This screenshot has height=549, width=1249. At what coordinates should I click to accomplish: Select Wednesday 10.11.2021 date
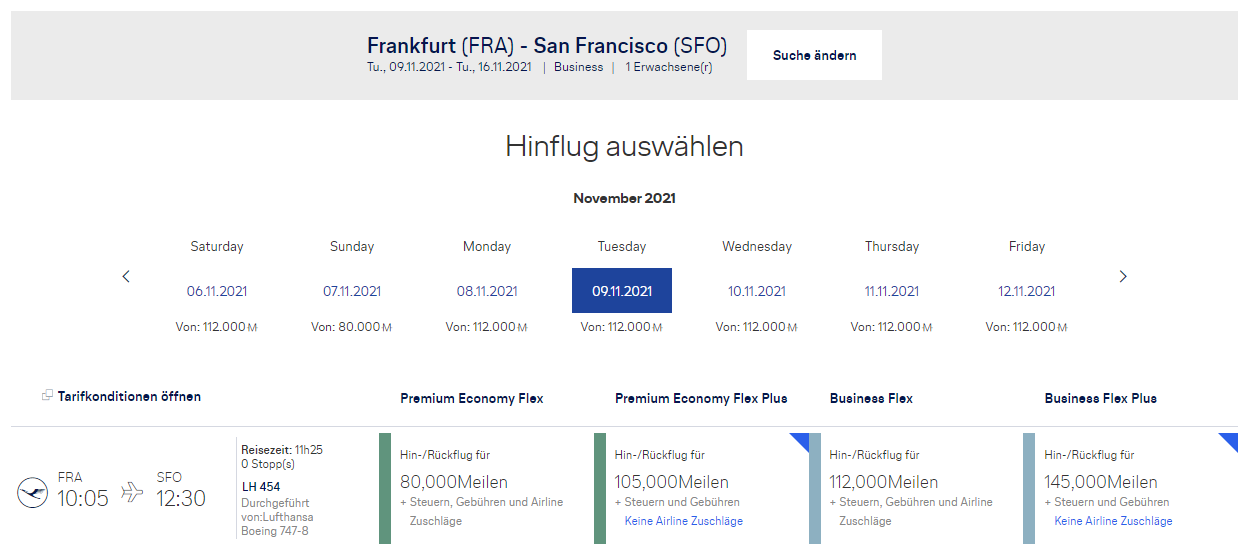pos(757,291)
